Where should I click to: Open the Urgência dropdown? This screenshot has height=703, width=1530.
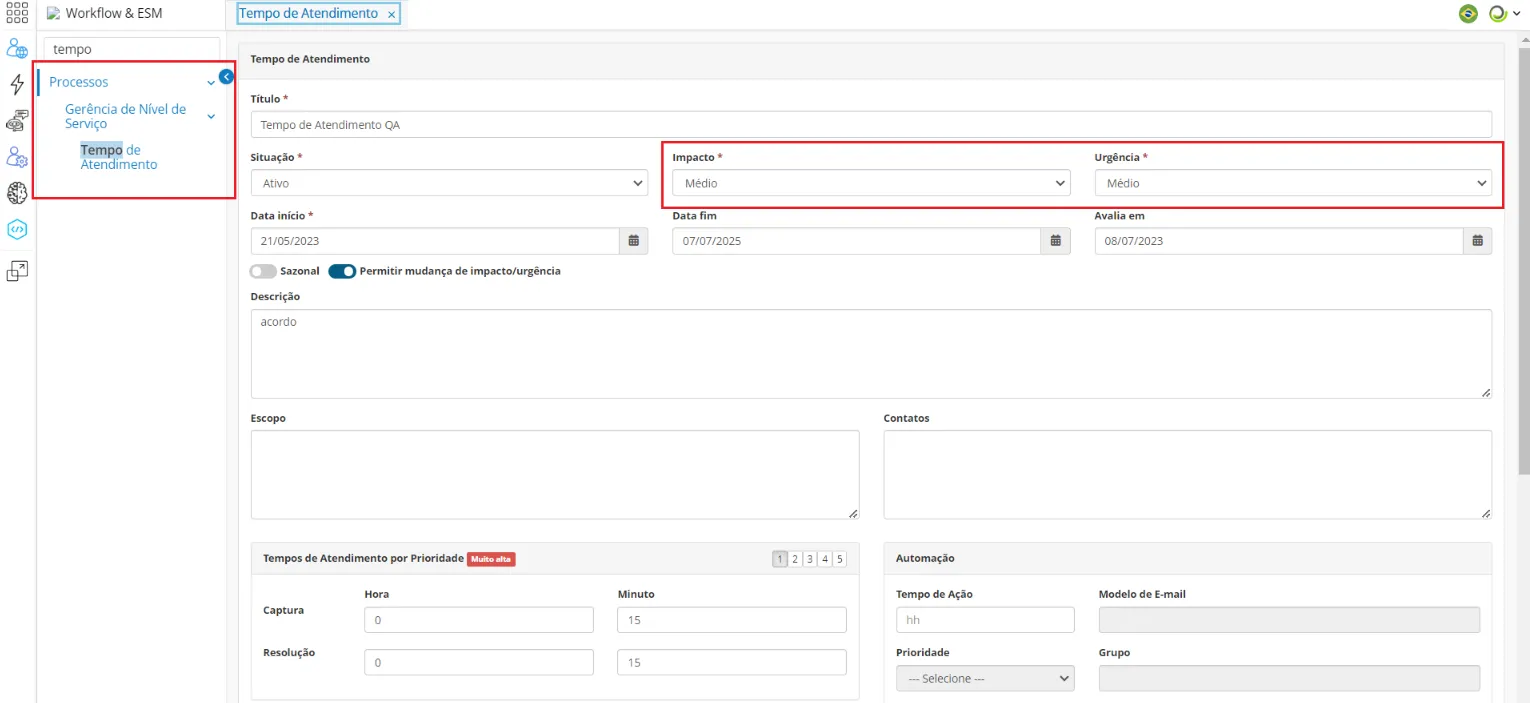click(x=1293, y=183)
